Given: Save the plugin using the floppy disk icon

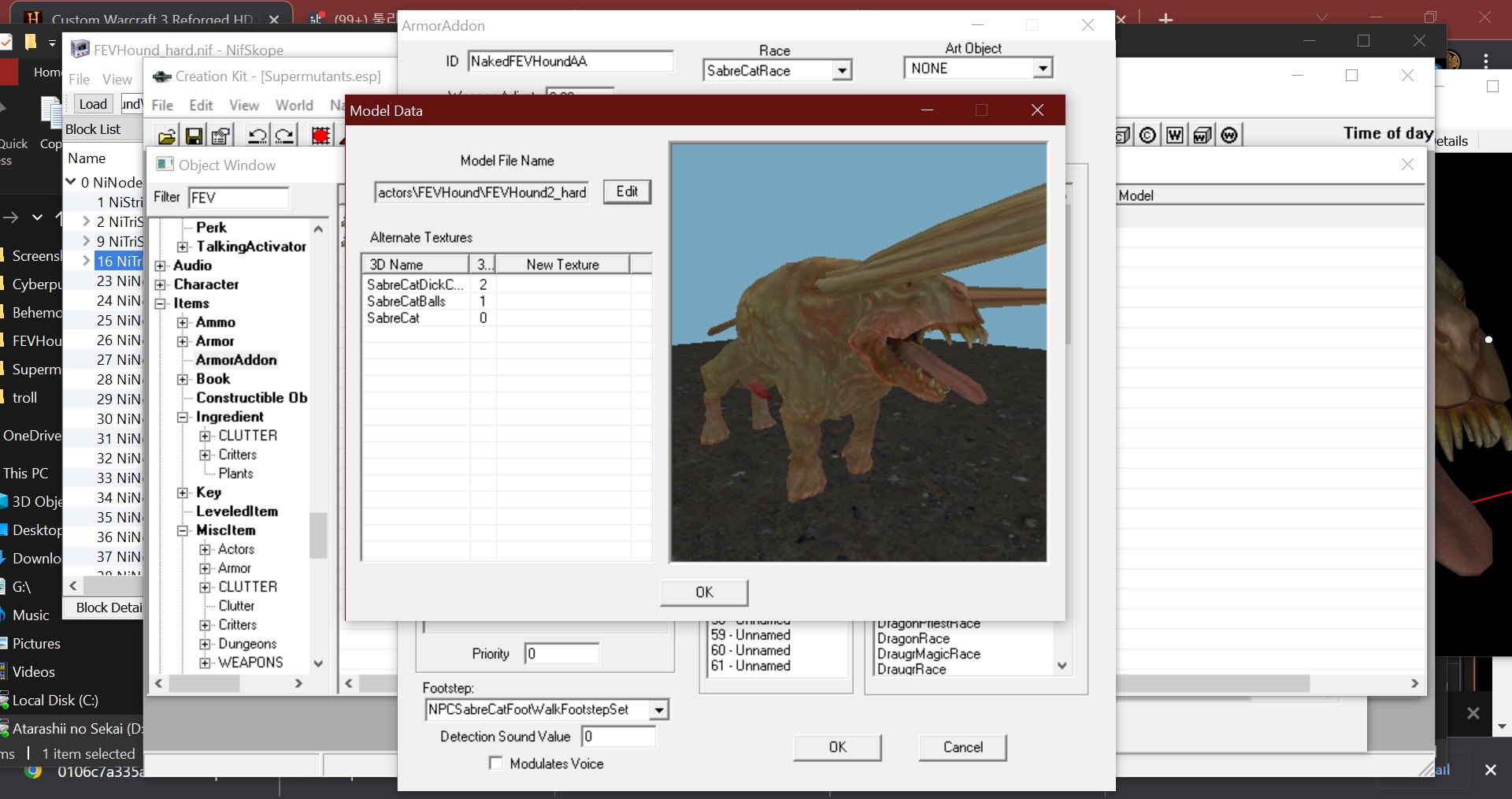Looking at the screenshot, I should [x=194, y=136].
